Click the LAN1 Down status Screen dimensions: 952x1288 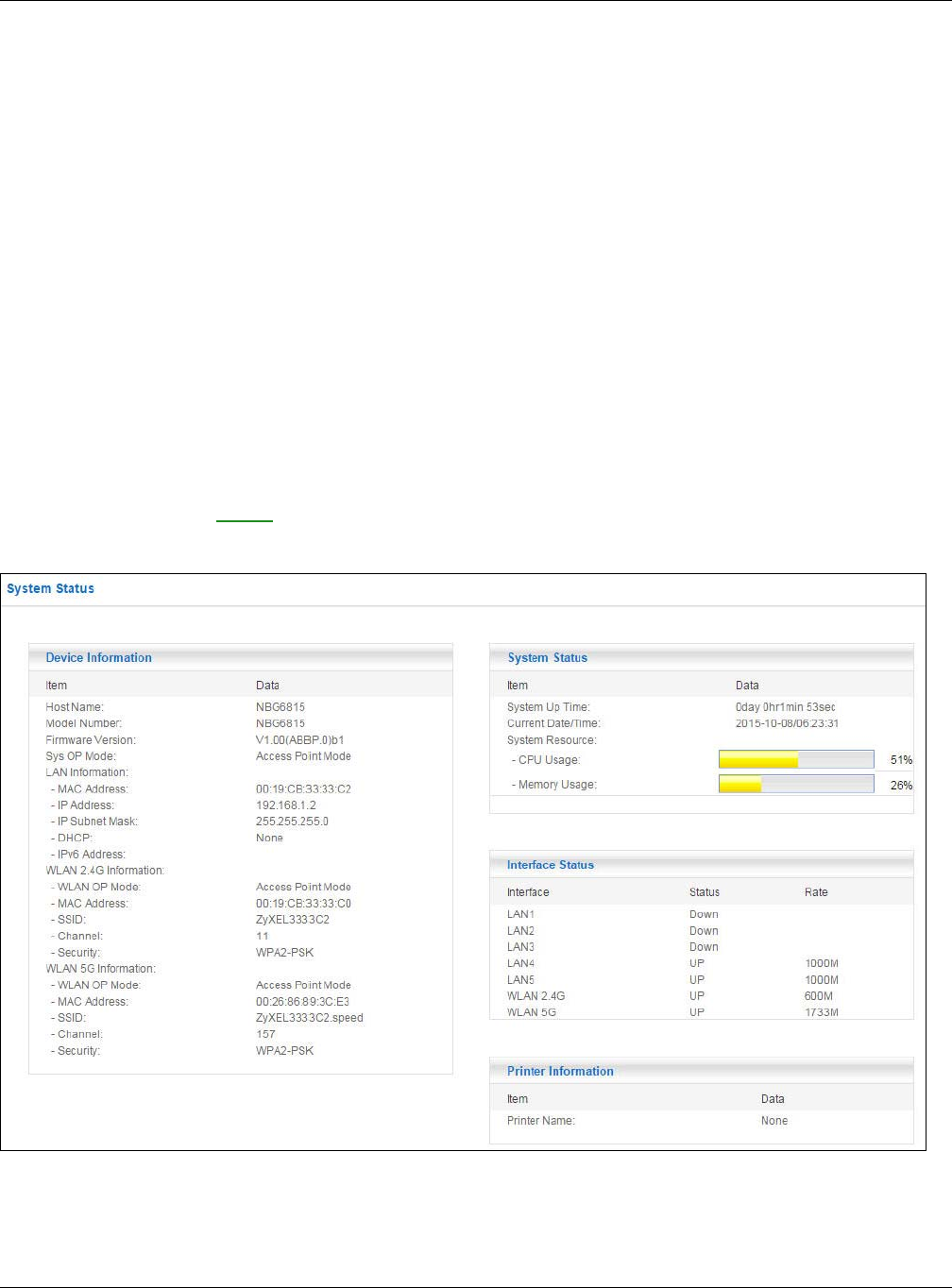[x=704, y=914]
